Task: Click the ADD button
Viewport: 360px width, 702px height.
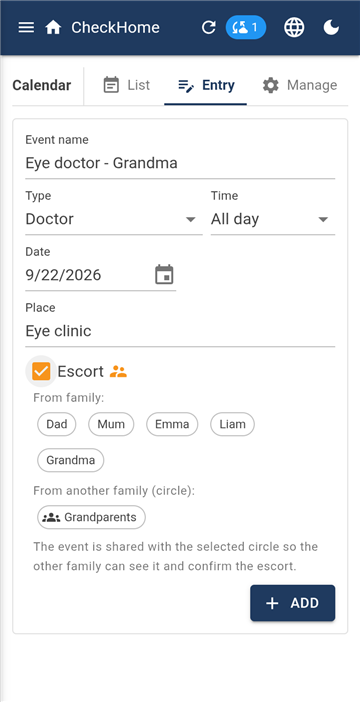Action: tap(292, 603)
